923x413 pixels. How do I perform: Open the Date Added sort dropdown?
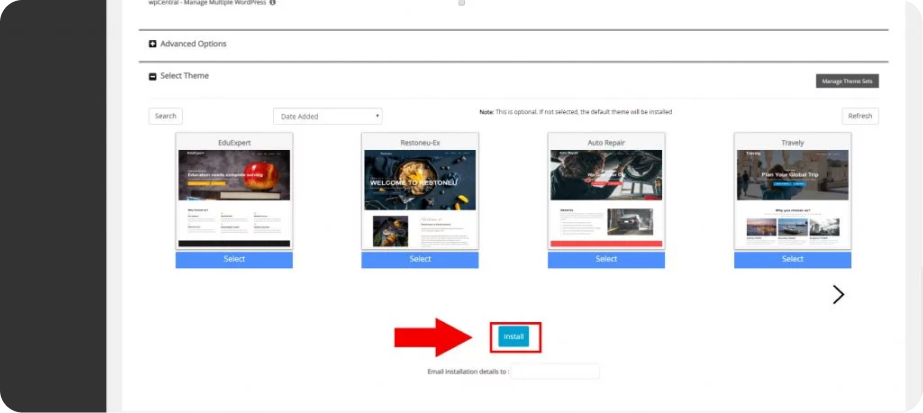[328, 116]
